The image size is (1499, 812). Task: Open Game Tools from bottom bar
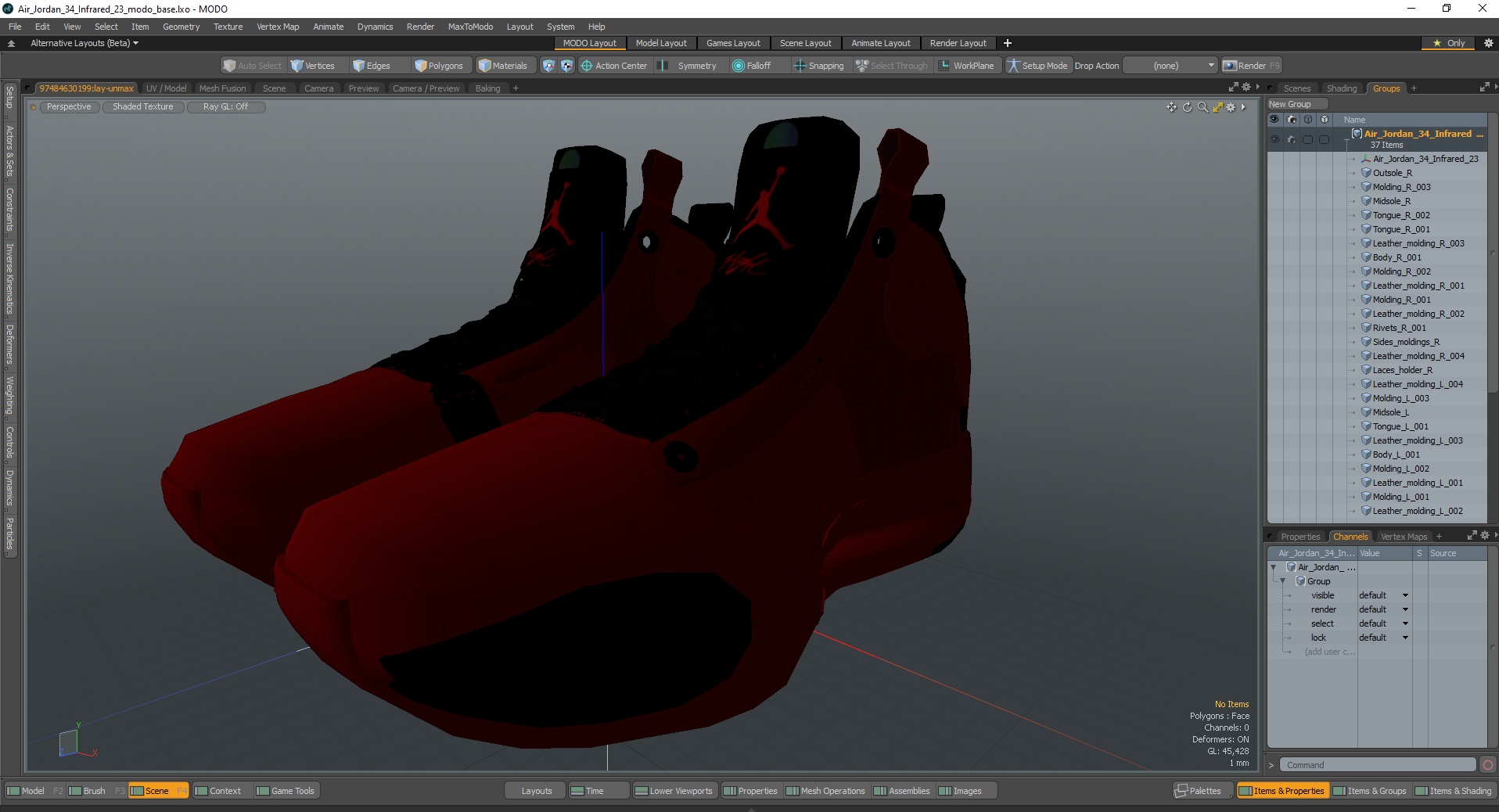[x=286, y=791]
